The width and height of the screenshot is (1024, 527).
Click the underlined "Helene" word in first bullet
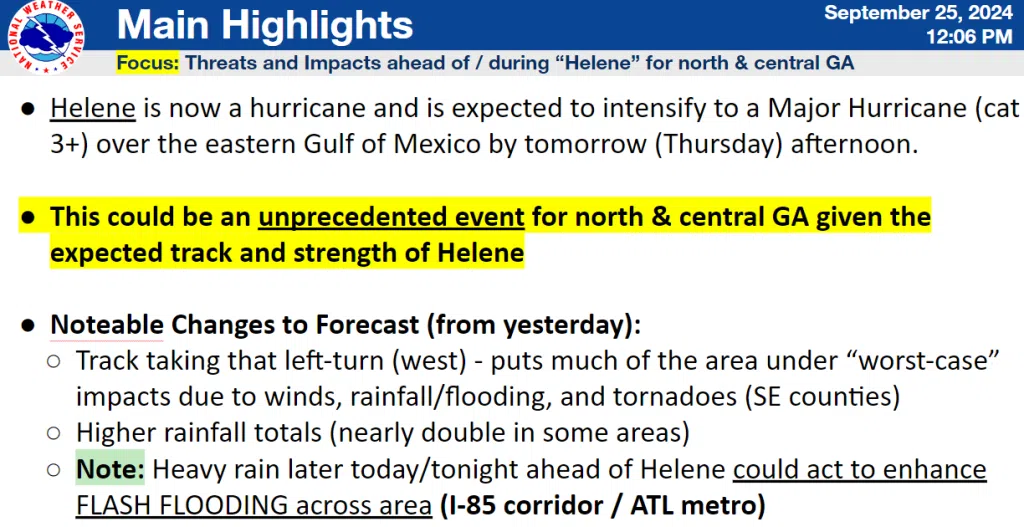tap(97, 108)
